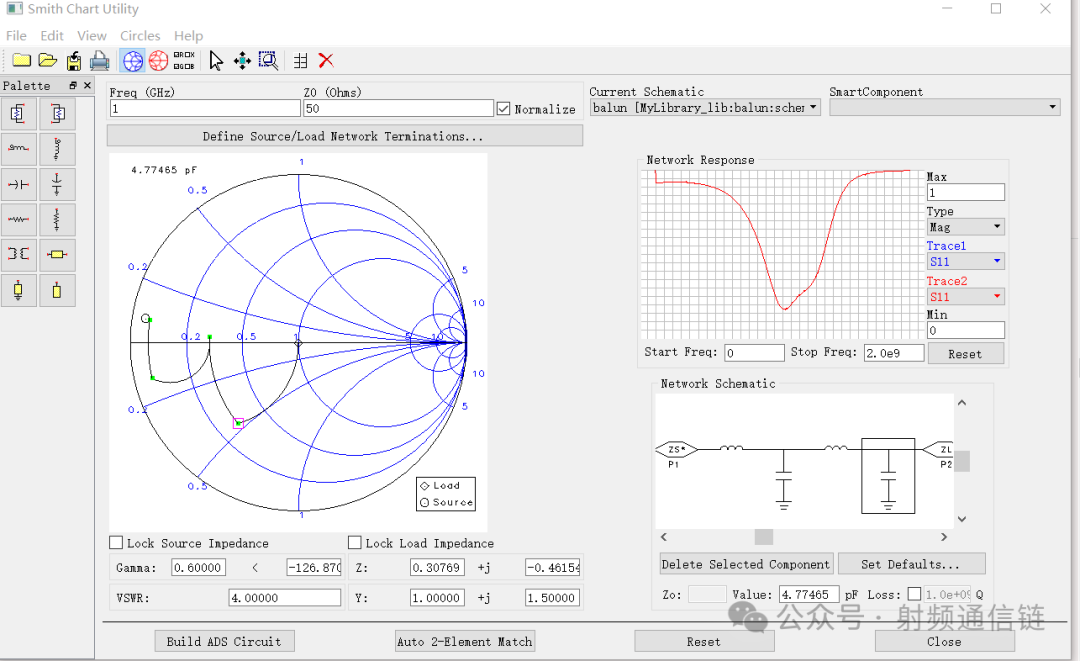Click the Start Freq input field
This screenshot has height=661, width=1080.
754,353
